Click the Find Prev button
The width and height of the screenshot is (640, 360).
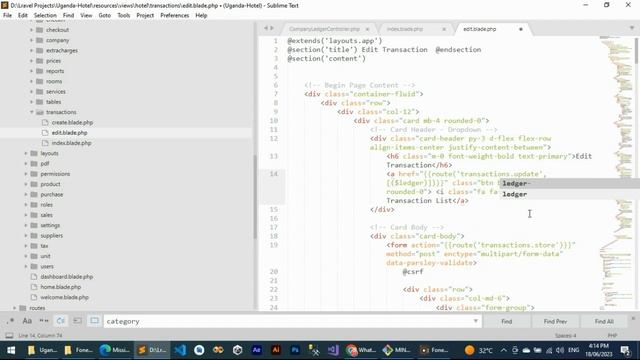point(555,322)
